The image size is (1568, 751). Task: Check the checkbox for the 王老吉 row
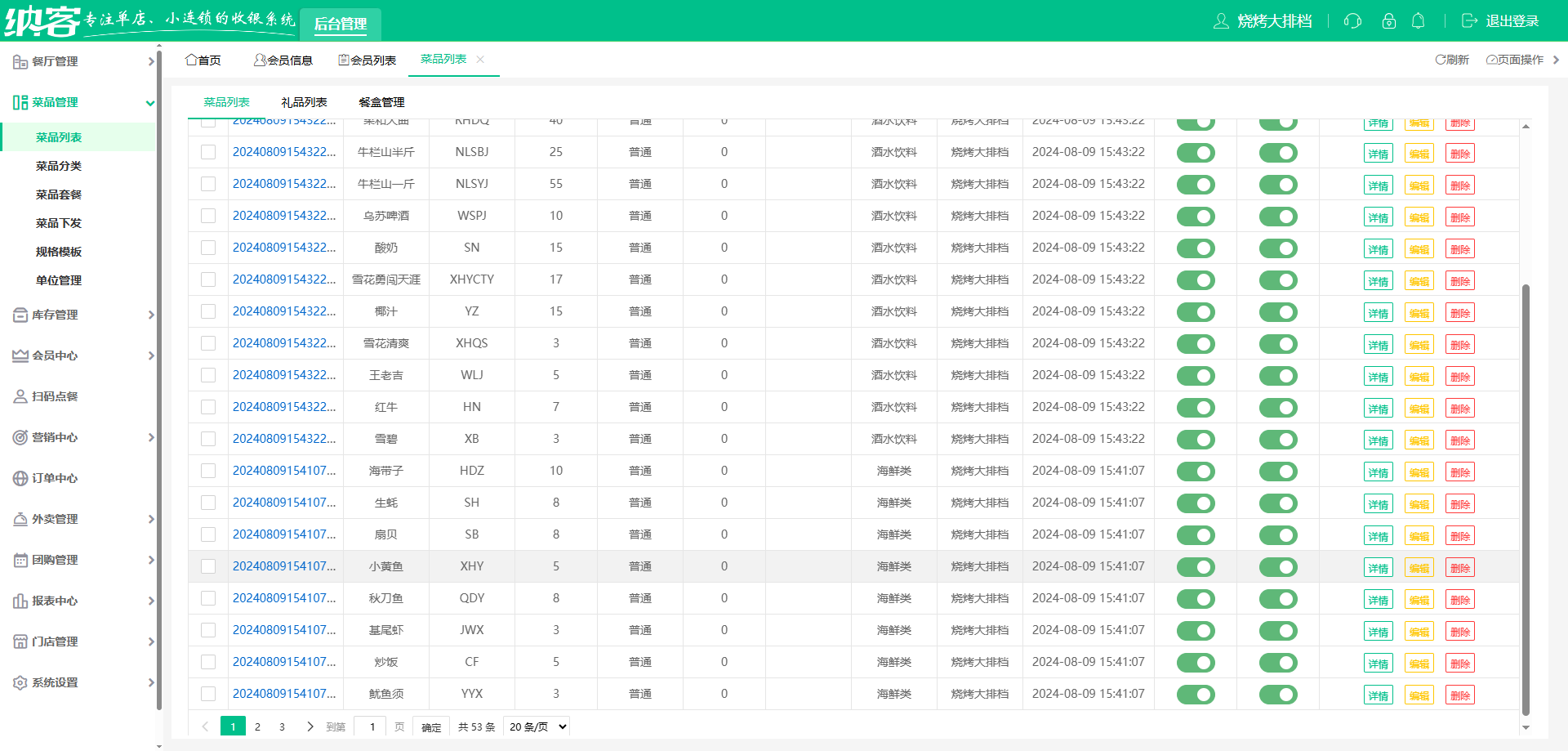[x=208, y=375]
